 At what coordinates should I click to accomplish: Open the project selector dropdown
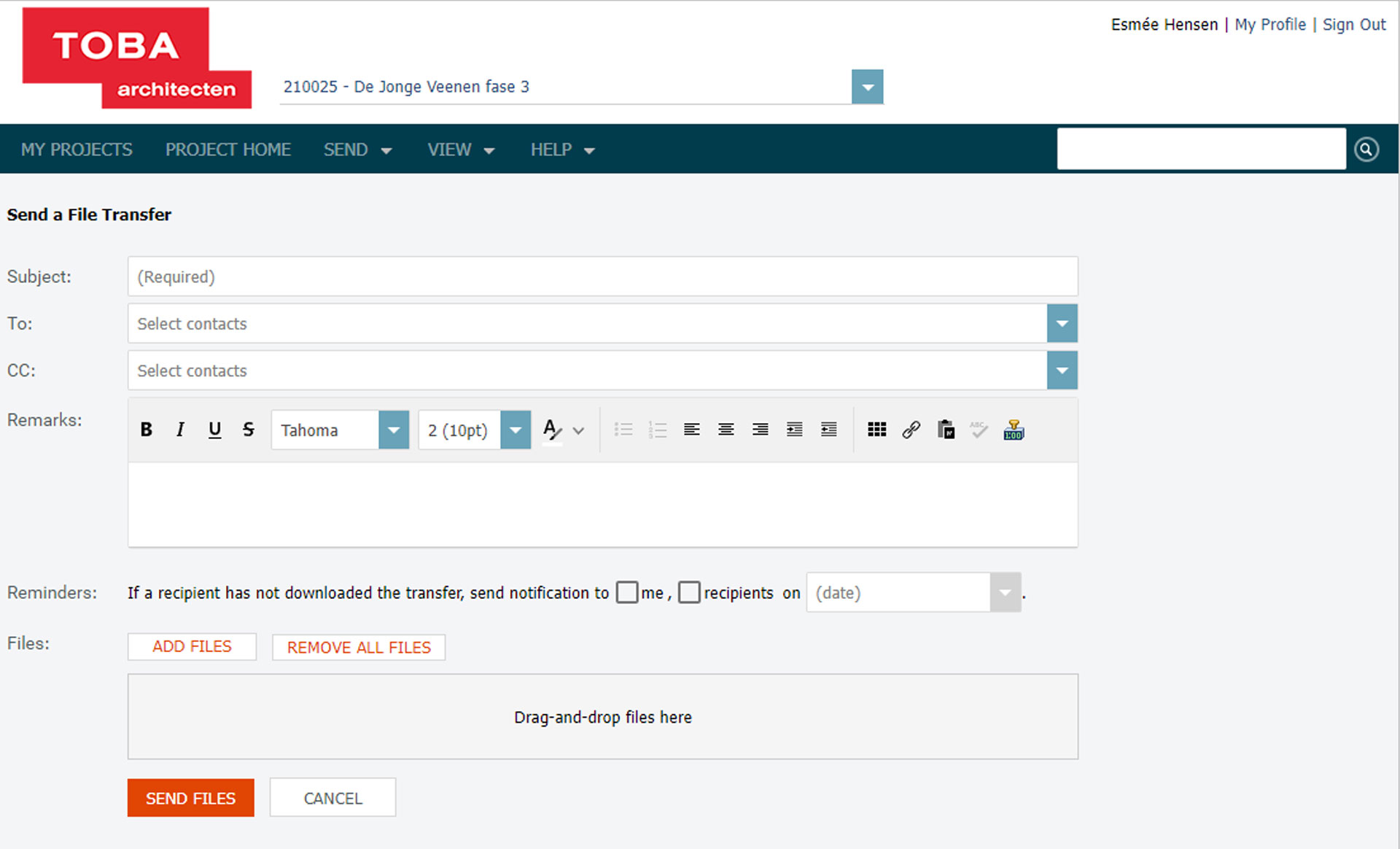pyautogui.click(x=867, y=86)
